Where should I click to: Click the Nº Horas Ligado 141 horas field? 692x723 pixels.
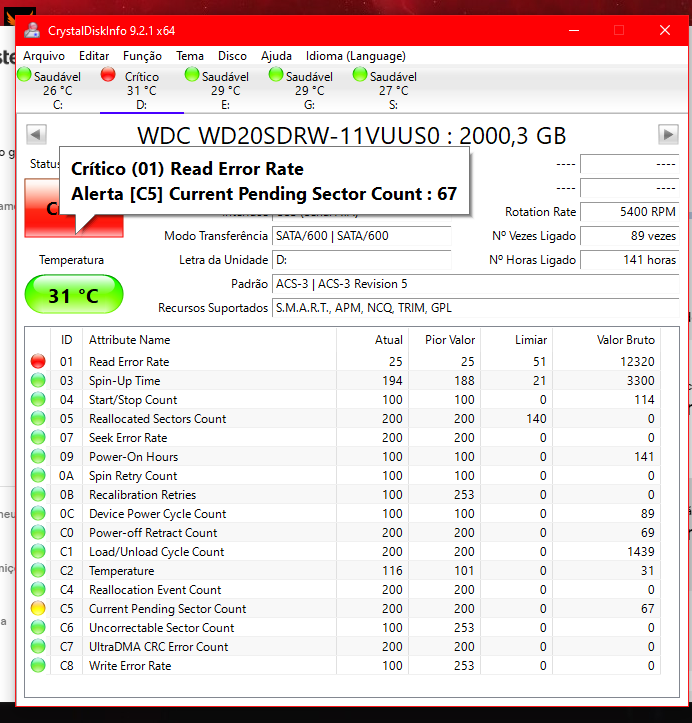pyautogui.click(x=629, y=260)
